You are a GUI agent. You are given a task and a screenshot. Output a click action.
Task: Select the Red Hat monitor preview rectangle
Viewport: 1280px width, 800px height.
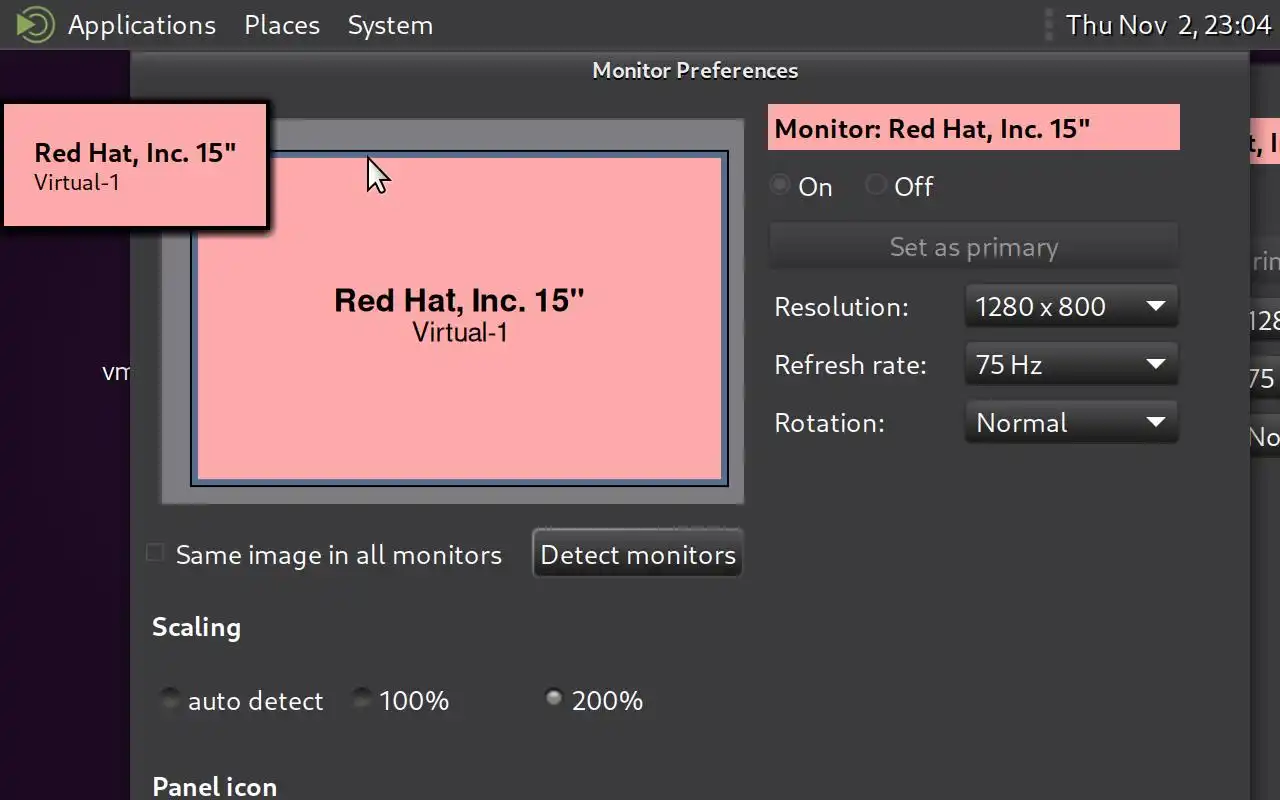coord(460,318)
